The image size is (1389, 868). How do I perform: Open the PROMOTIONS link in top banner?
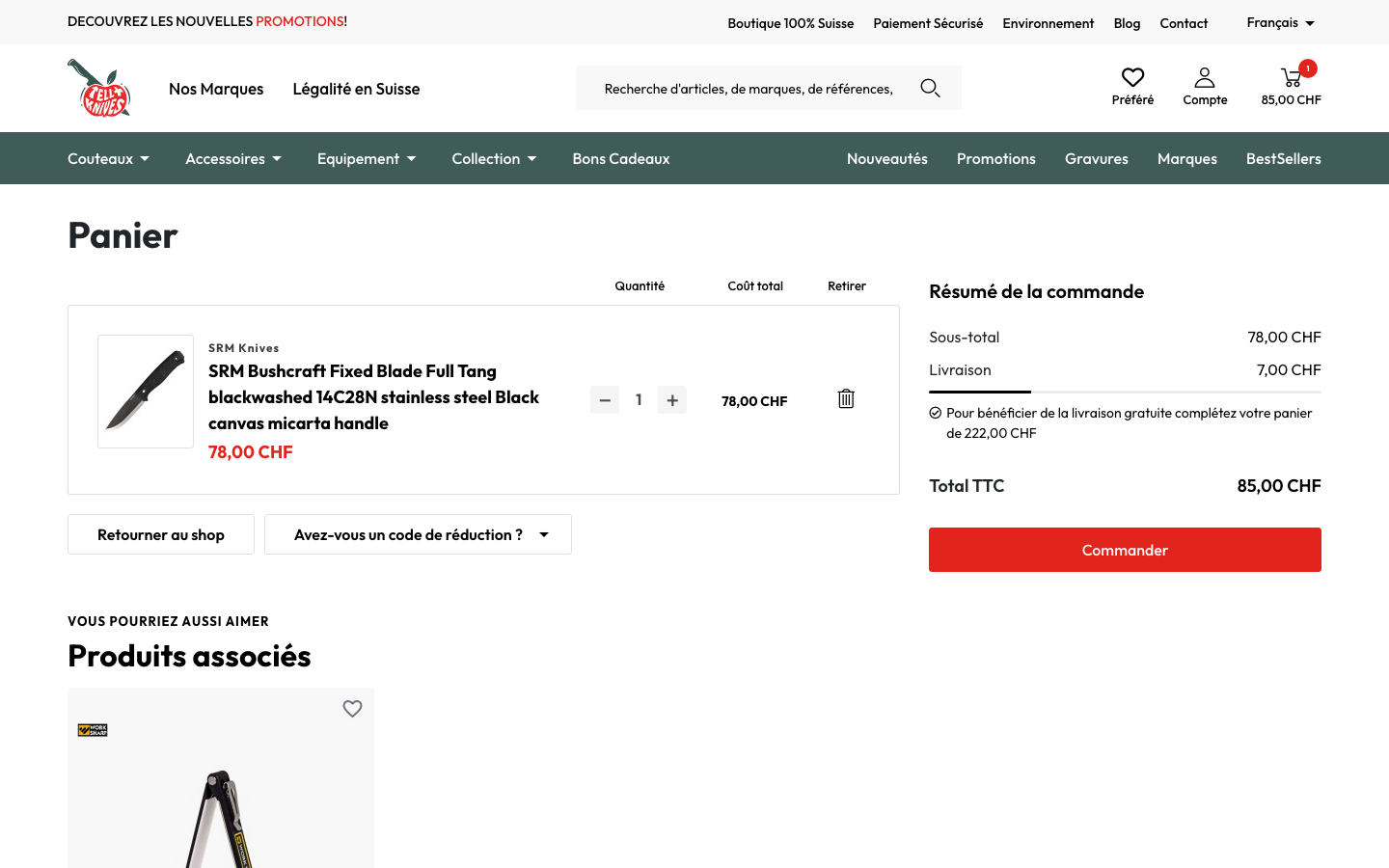[x=300, y=21]
